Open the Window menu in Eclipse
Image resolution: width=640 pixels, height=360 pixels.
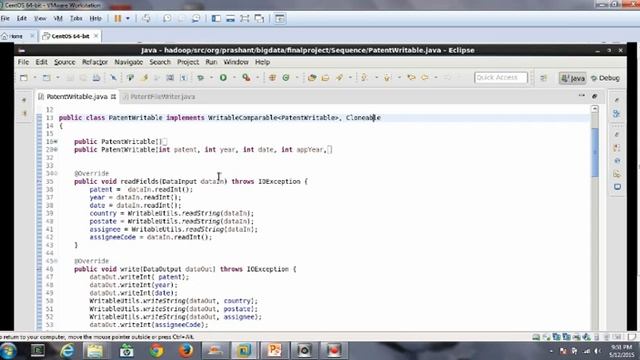coord(236,62)
